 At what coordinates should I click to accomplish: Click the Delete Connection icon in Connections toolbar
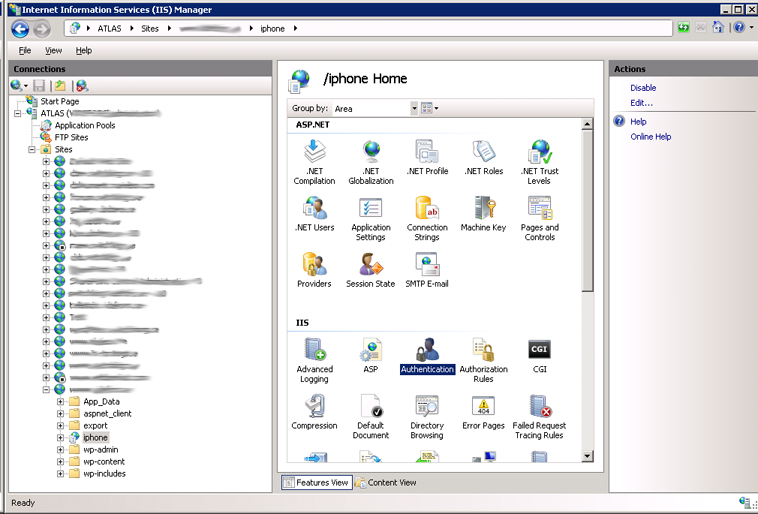(82, 86)
